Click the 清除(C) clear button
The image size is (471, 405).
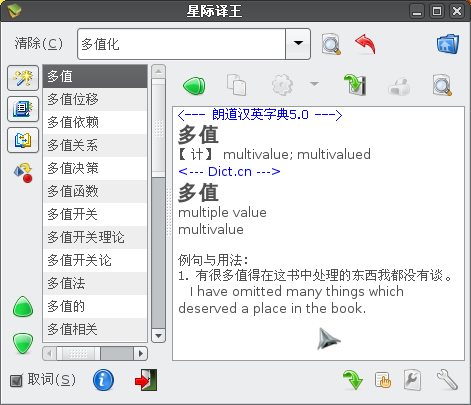[38, 44]
